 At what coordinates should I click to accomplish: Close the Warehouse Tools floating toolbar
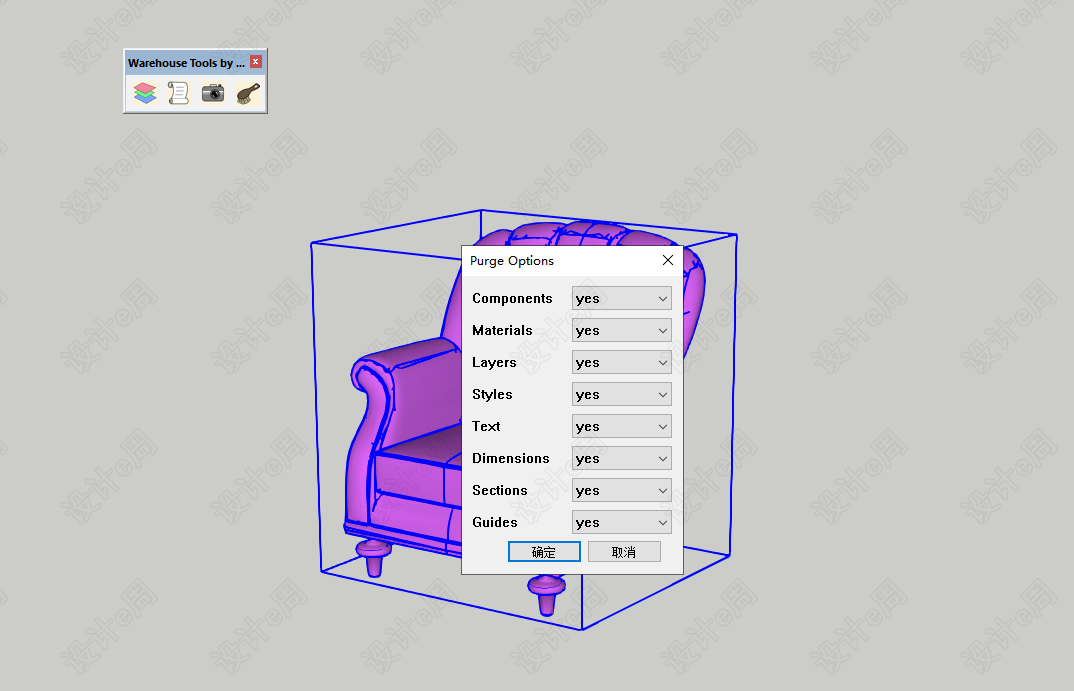[256, 62]
